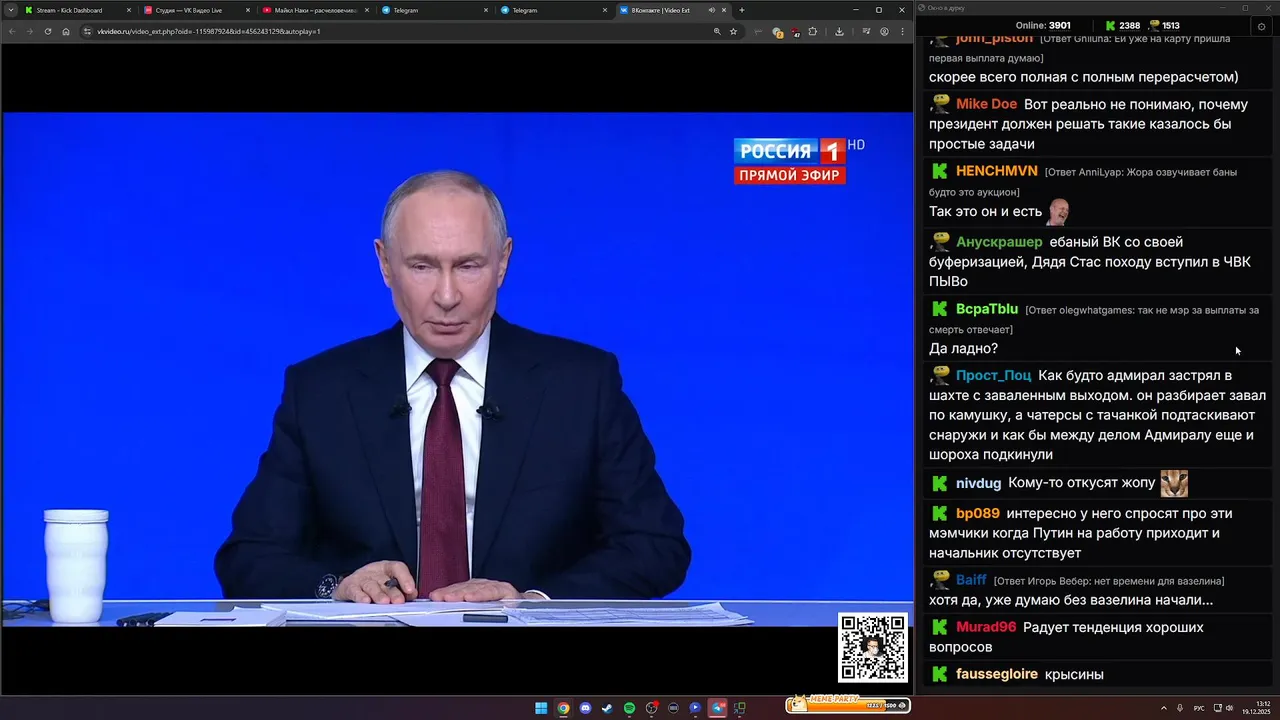Open chat settings gear icon
The width and height of the screenshot is (1280, 720).
(x=1261, y=26)
